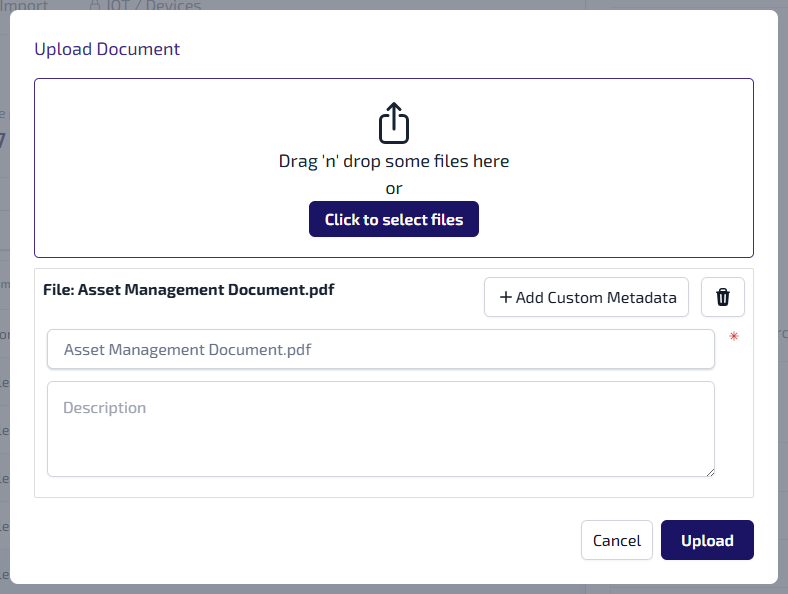Click the red required asterisk marker

(733, 338)
